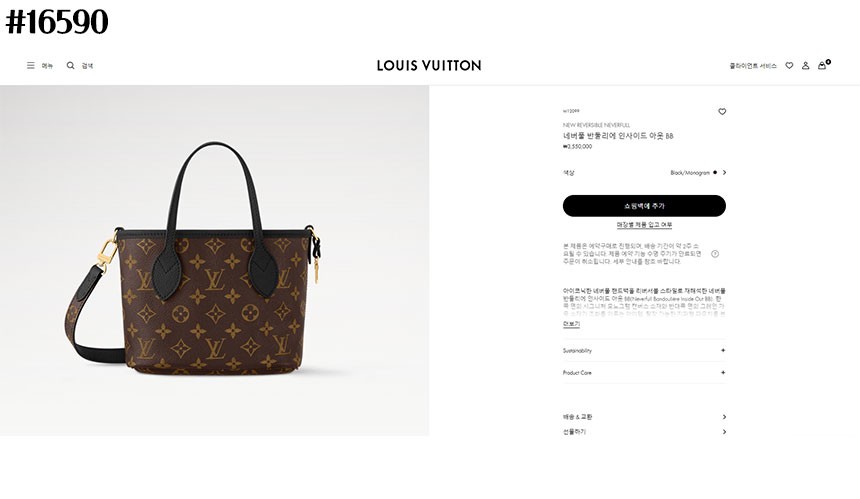Open the account profile icon
The width and height of the screenshot is (860, 499).
point(805,65)
